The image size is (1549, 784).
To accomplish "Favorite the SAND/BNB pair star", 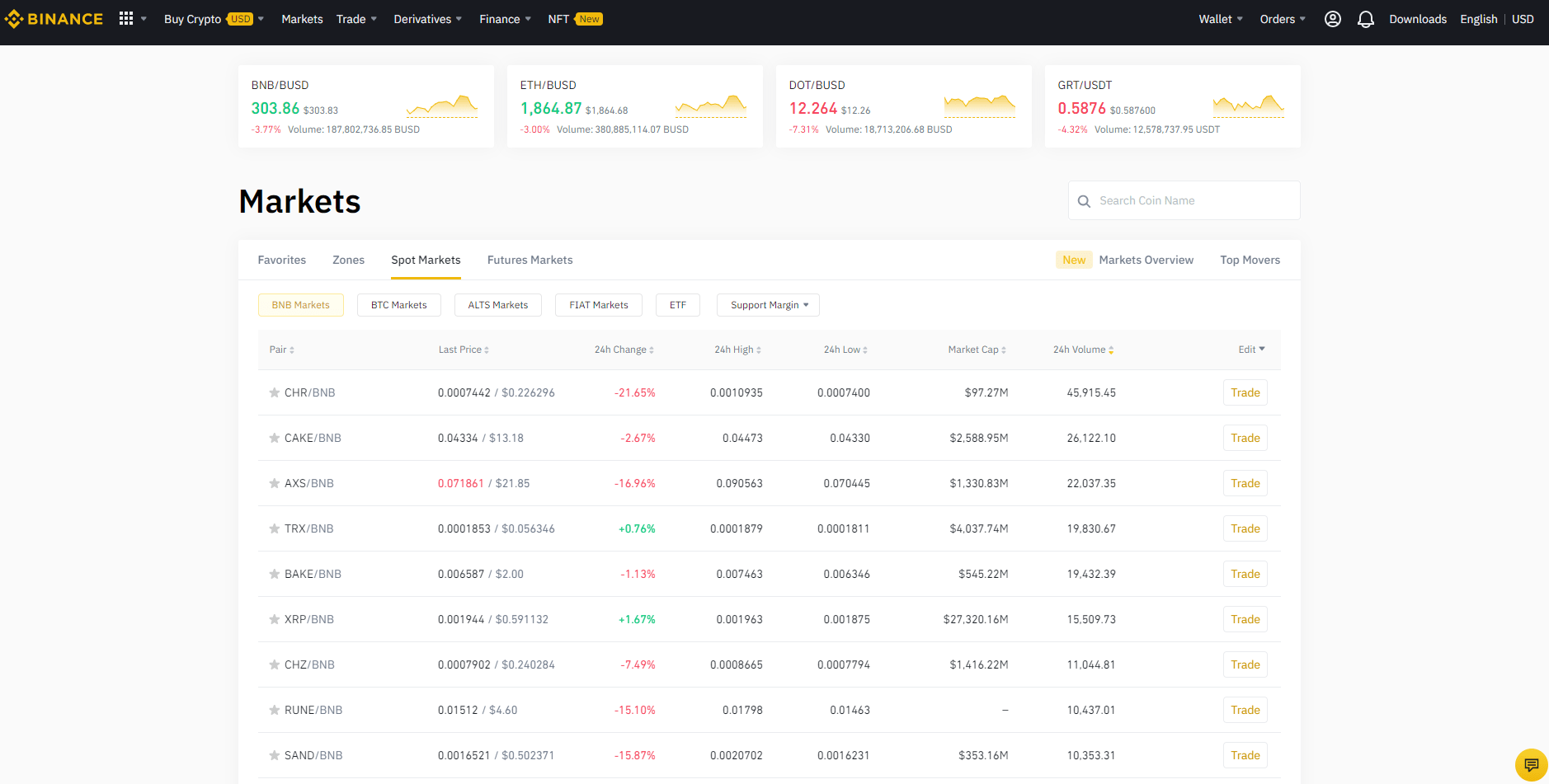I will 275,755.
